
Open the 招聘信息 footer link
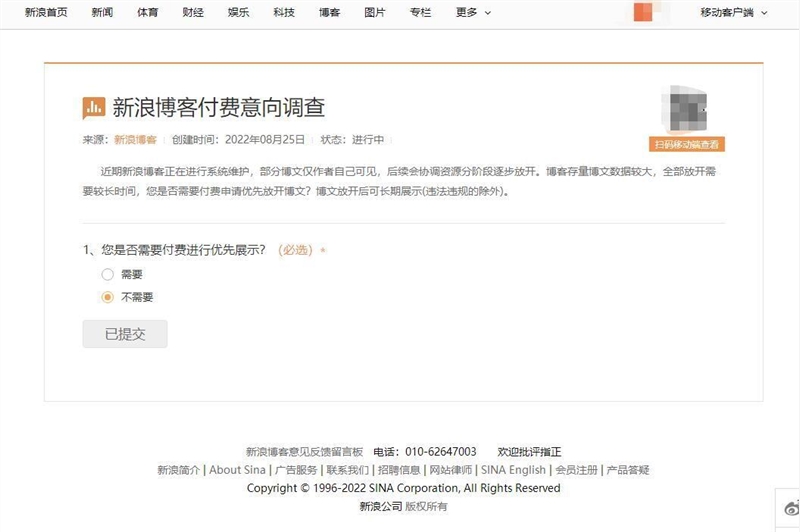pyautogui.click(x=399, y=470)
